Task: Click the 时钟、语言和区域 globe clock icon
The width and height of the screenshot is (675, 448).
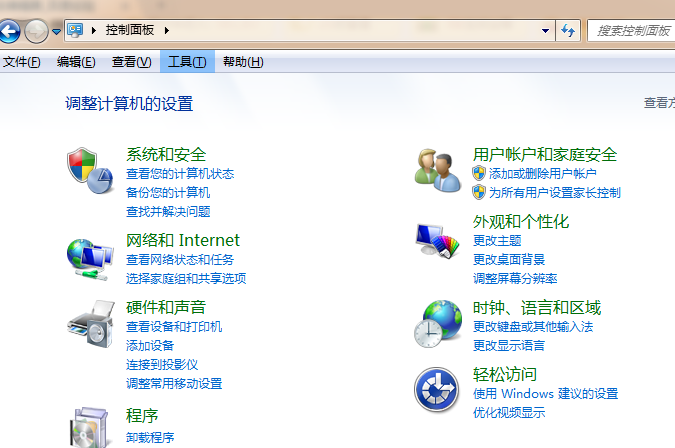Action: coord(437,322)
